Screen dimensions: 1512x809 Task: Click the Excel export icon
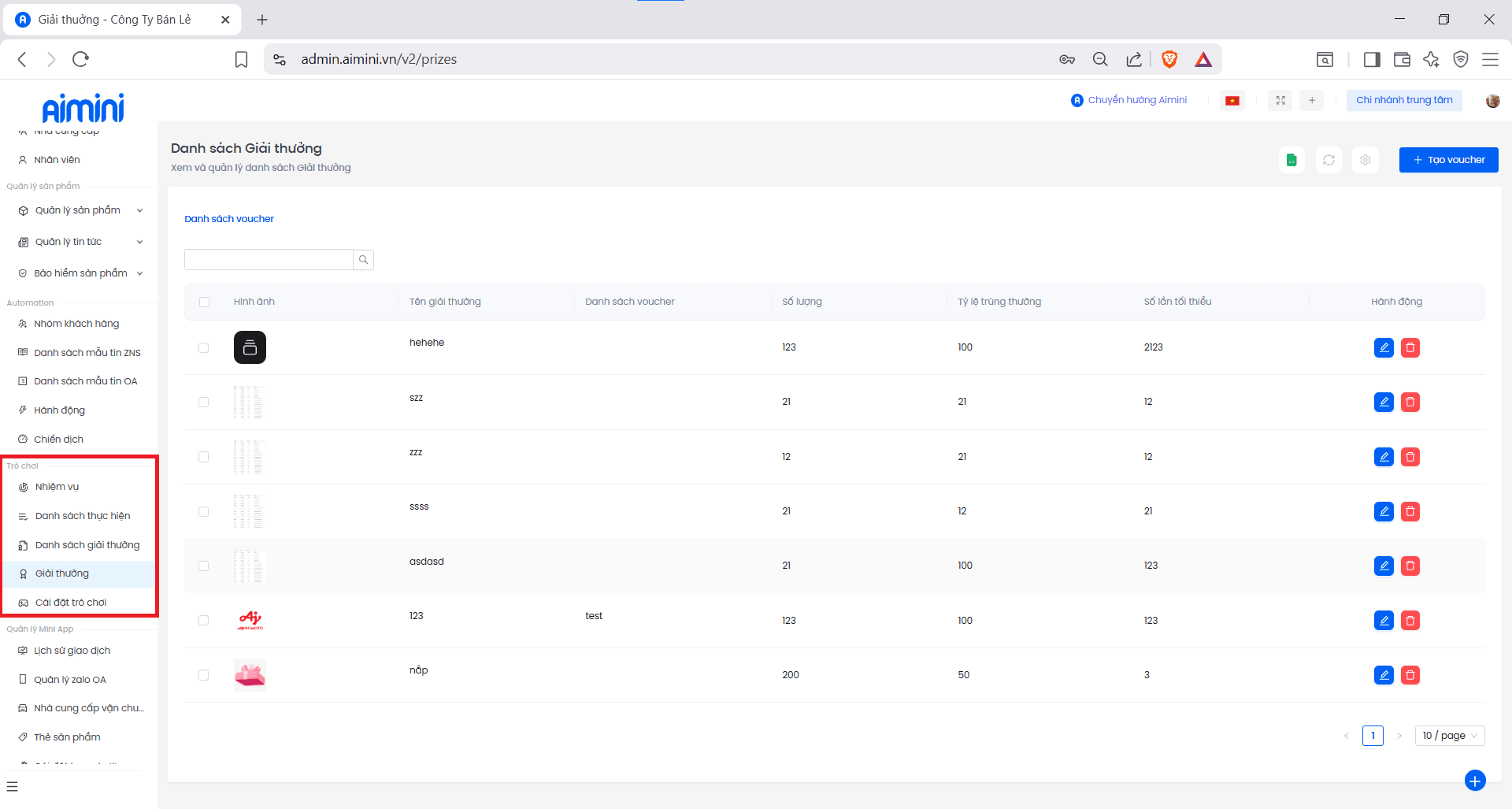coord(1291,160)
